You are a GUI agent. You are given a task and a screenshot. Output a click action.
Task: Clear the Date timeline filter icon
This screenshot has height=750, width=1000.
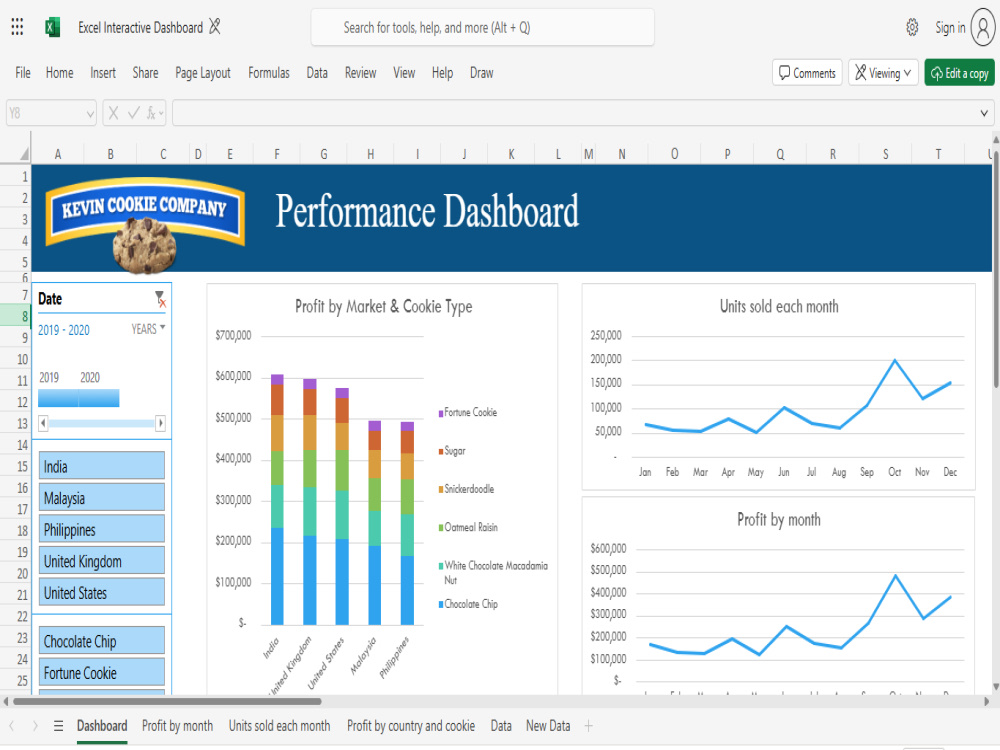[160, 298]
